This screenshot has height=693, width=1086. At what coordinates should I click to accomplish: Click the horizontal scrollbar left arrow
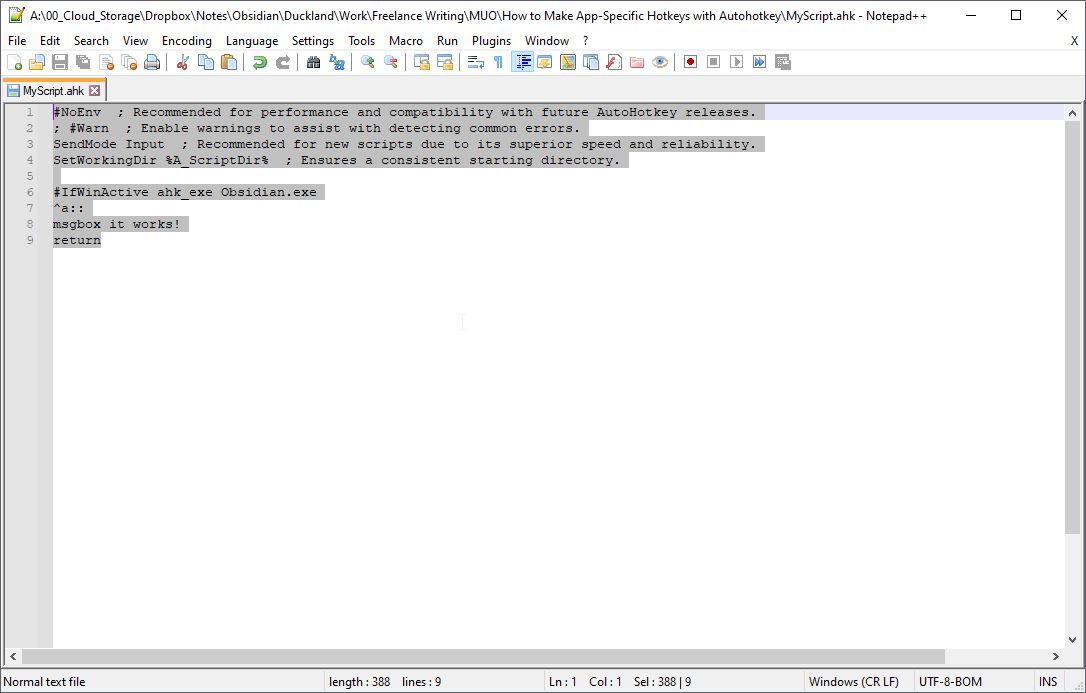coord(13,656)
